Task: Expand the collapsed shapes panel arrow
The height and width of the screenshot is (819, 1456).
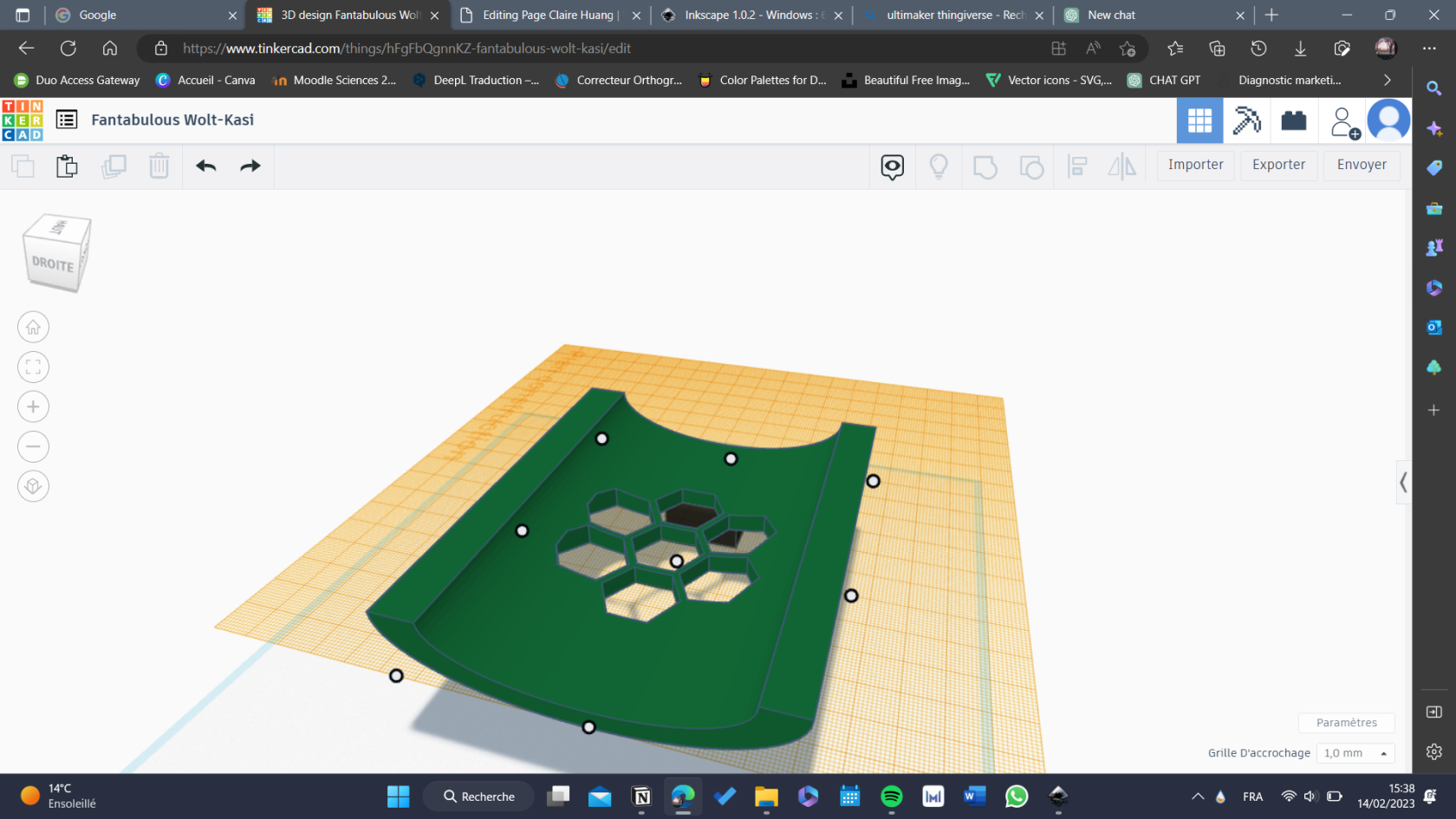Action: 1403,483
